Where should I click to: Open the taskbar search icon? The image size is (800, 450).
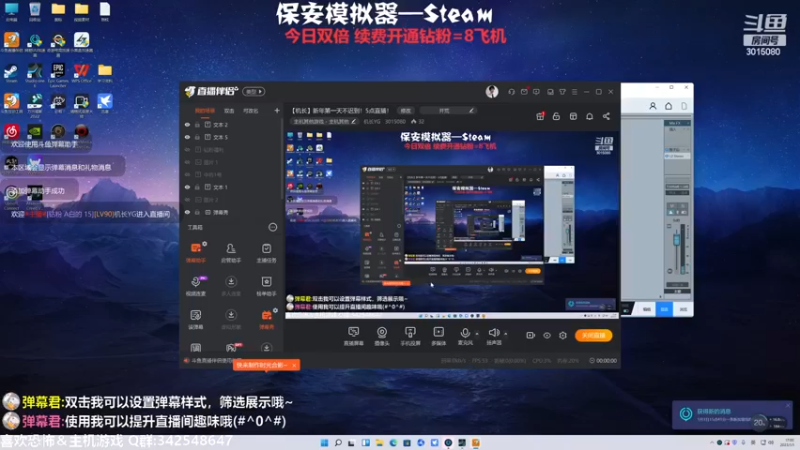click(338, 443)
